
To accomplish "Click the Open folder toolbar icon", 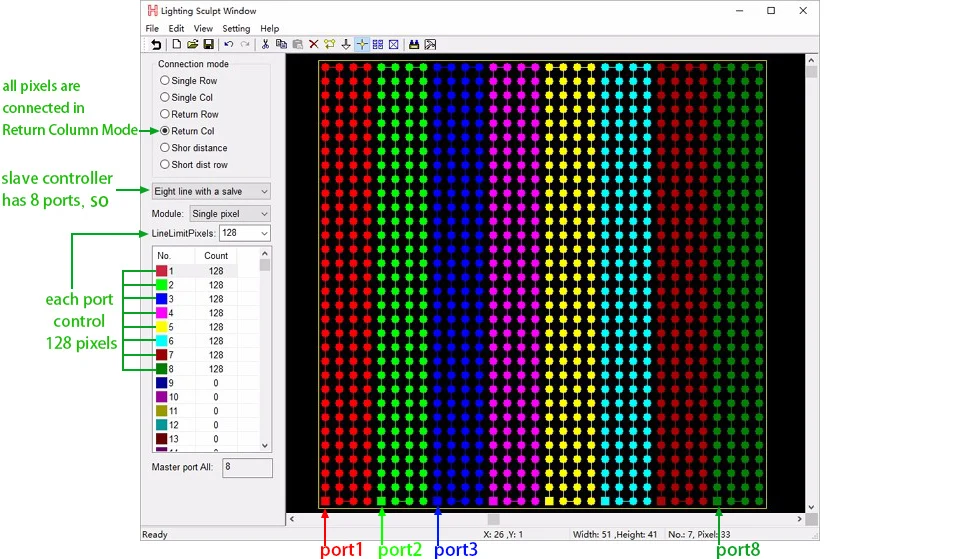I will coord(192,45).
